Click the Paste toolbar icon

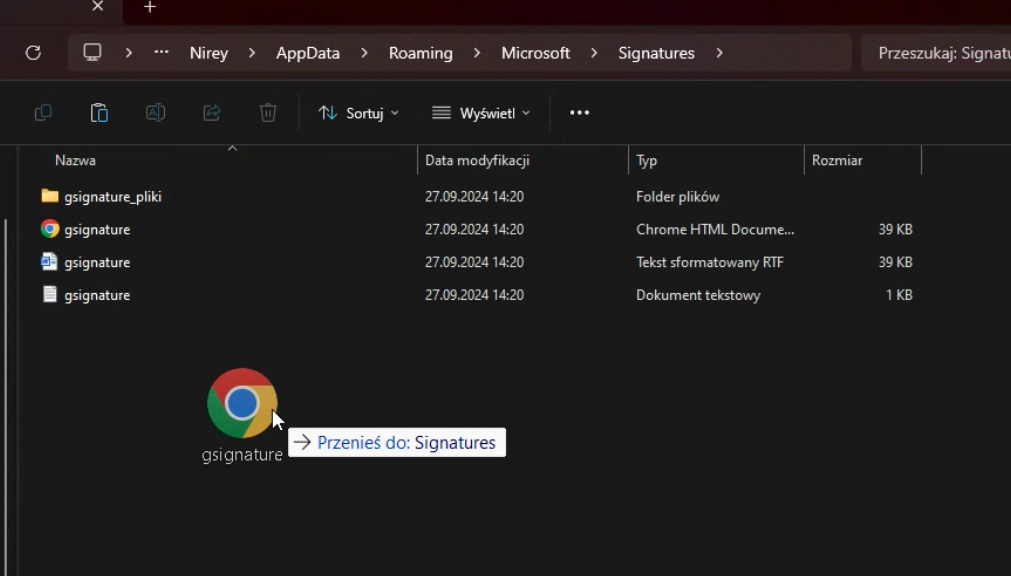[x=99, y=113]
